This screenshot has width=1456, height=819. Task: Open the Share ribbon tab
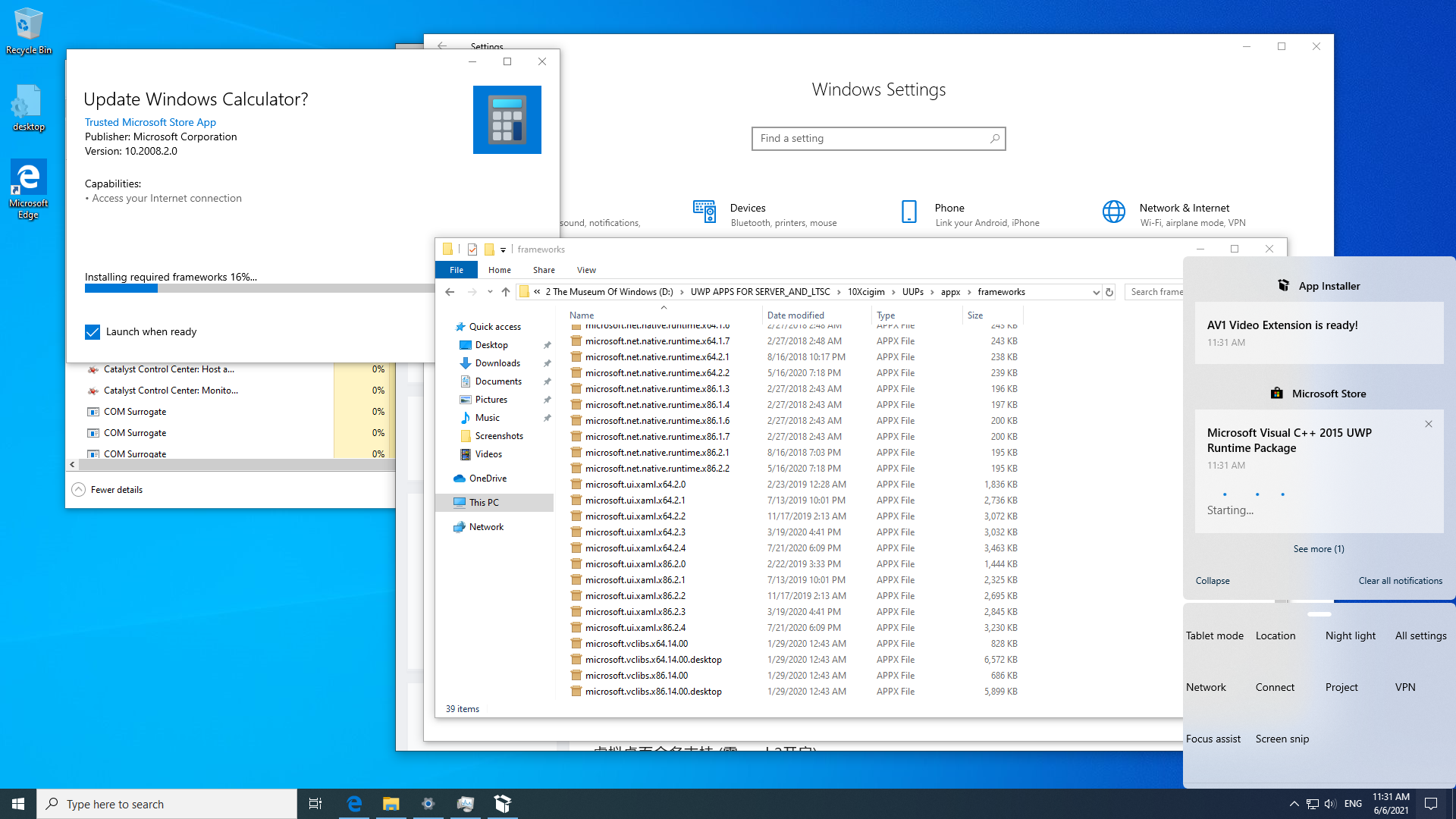coord(544,270)
